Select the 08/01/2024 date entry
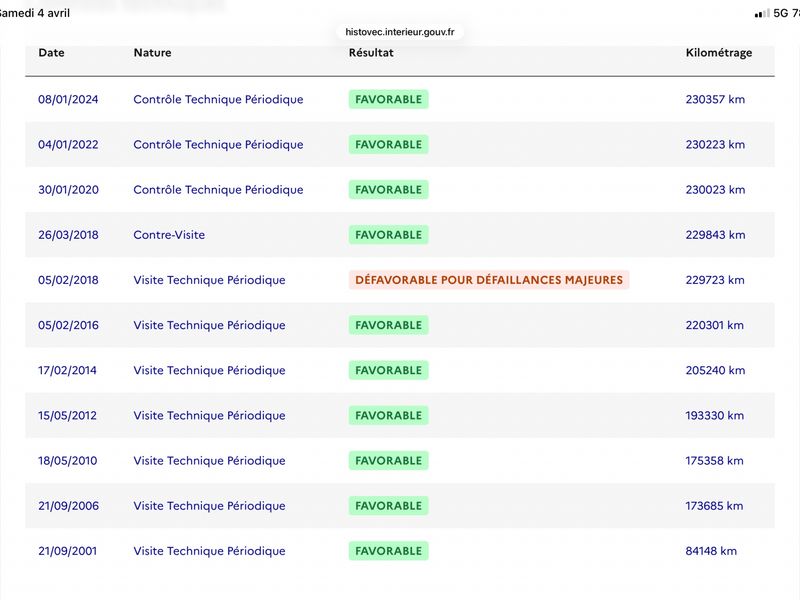This screenshot has height=600, width=800. 68,100
